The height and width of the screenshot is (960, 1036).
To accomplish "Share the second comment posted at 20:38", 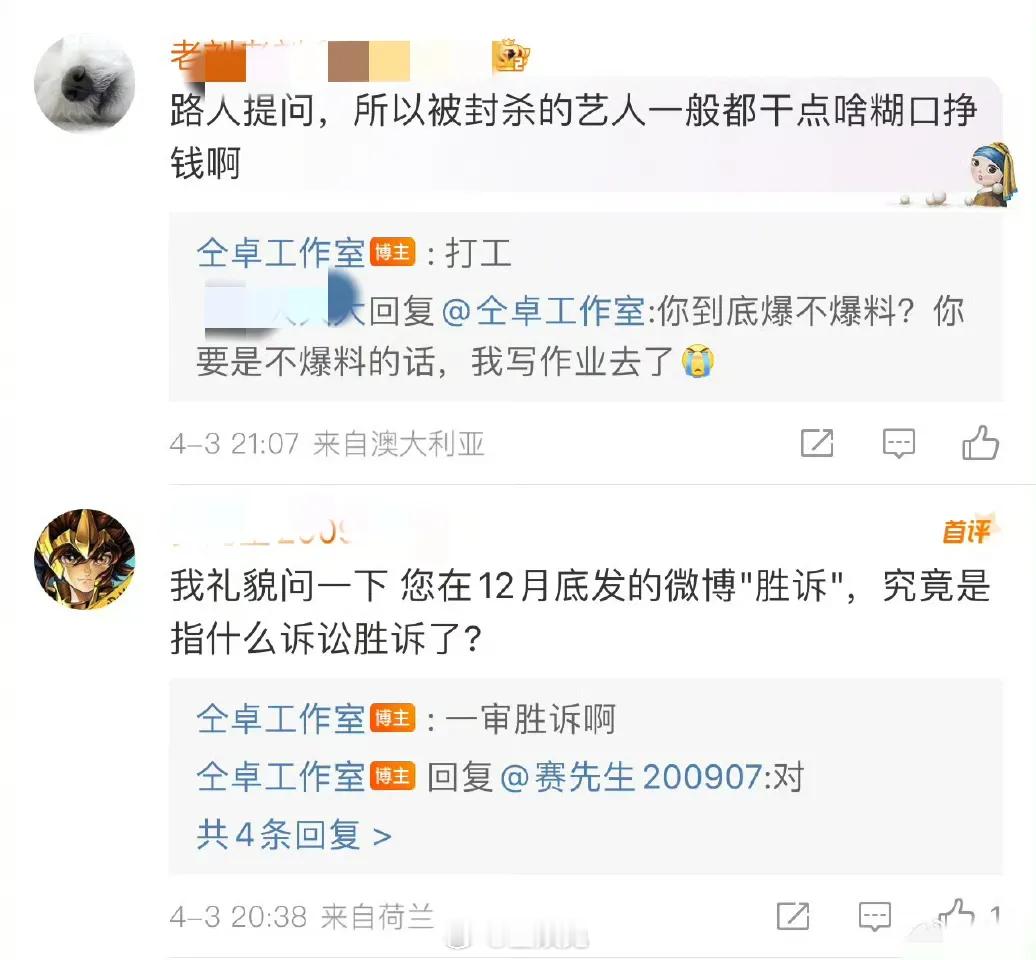I will [x=793, y=916].
